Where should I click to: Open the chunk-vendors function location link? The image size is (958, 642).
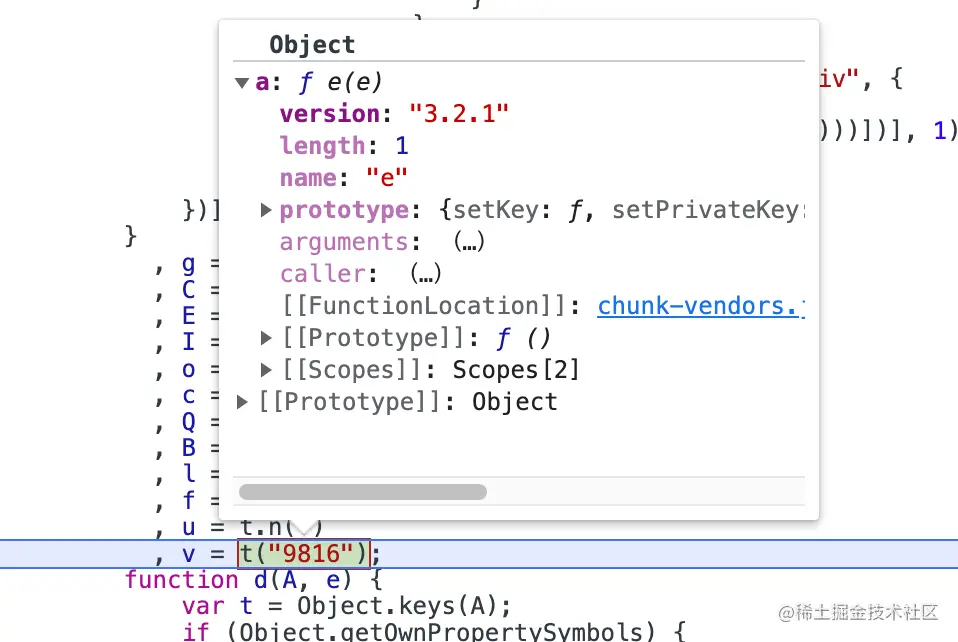(x=701, y=306)
